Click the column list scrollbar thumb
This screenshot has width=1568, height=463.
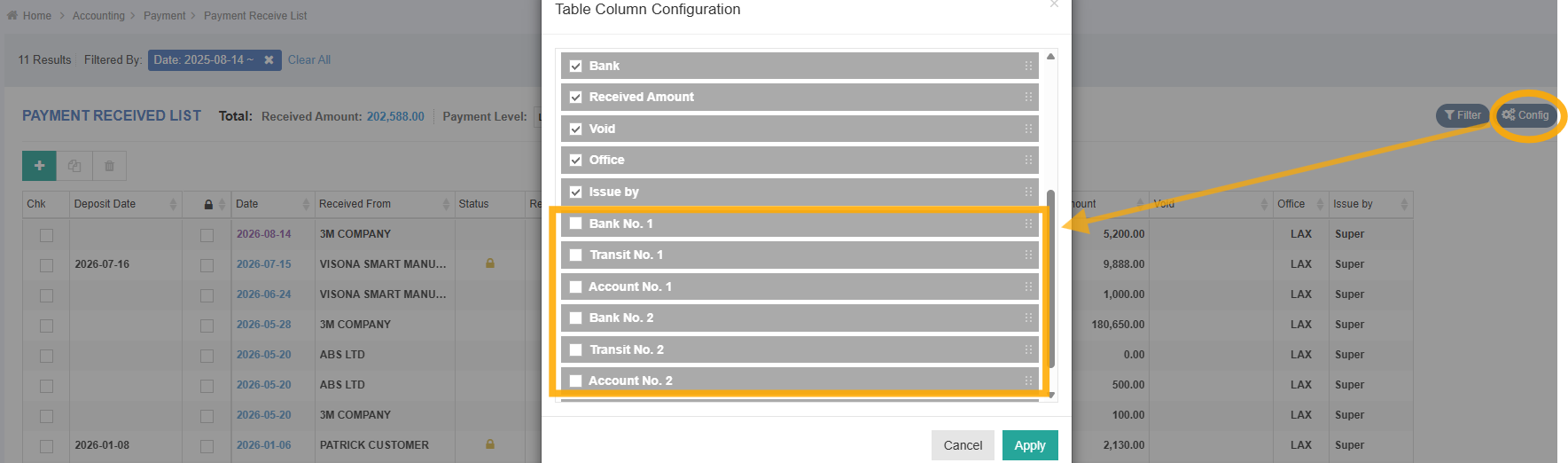click(1050, 279)
